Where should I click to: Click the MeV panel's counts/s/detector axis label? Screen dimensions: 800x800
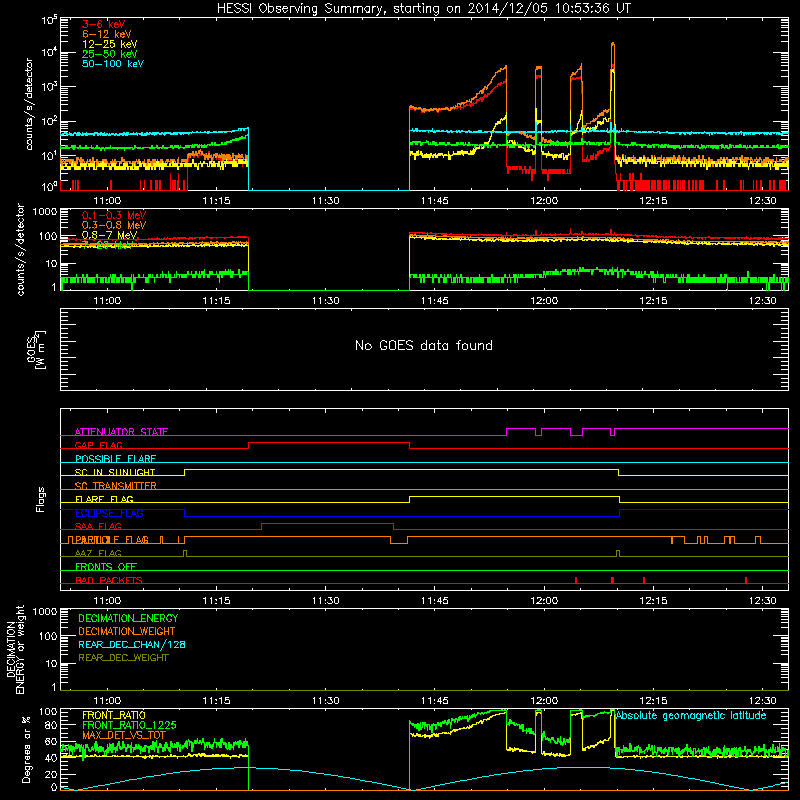pos(20,249)
